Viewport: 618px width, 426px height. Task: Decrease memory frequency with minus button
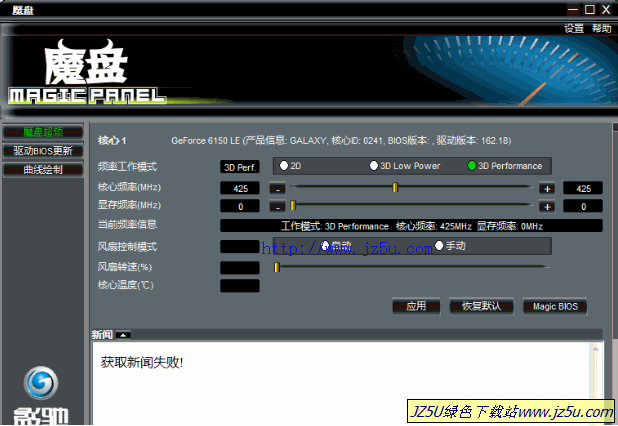coord(277,207)
